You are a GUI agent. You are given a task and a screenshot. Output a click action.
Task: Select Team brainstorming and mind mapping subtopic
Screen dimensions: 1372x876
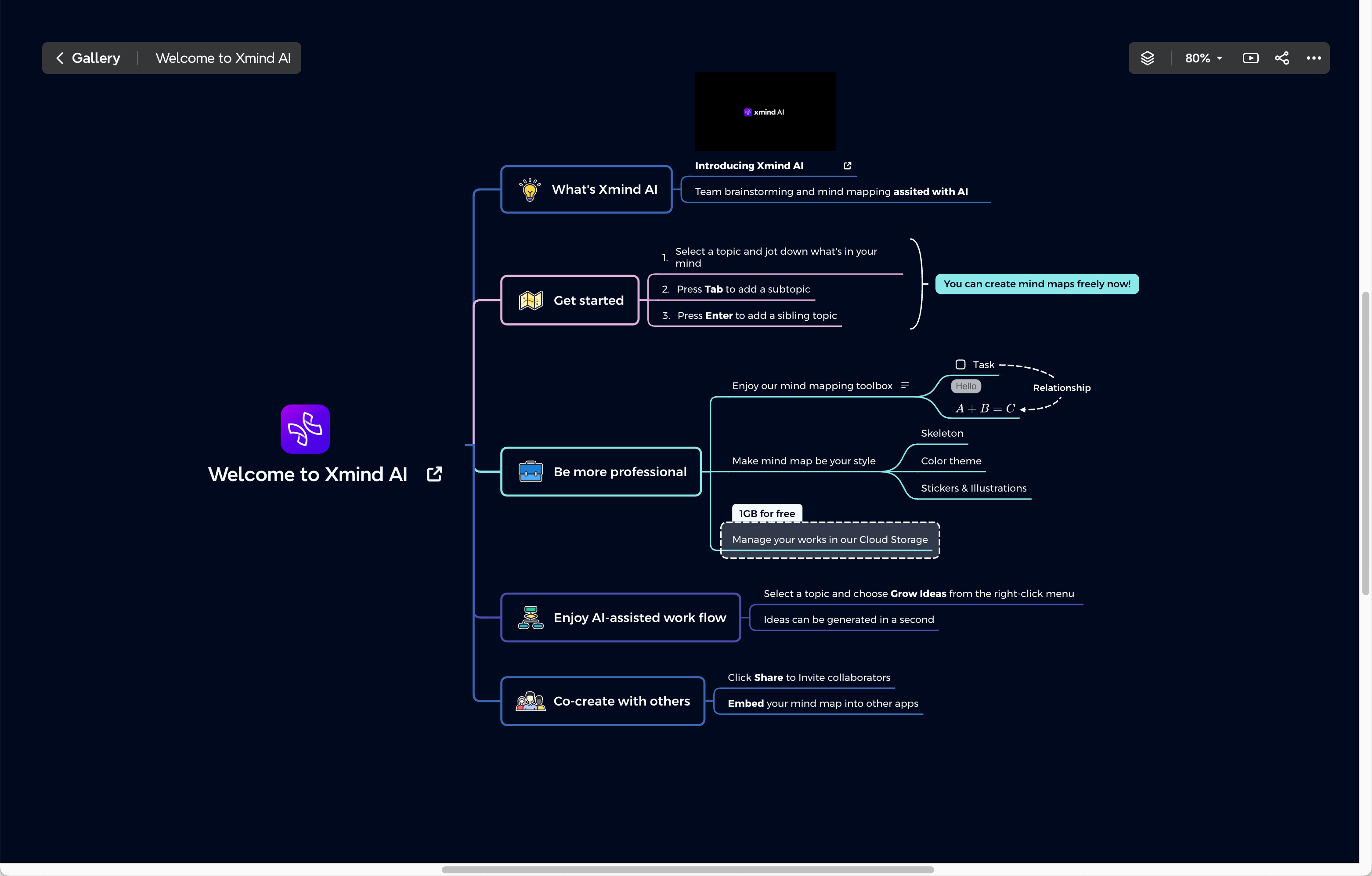coord(831,192)
